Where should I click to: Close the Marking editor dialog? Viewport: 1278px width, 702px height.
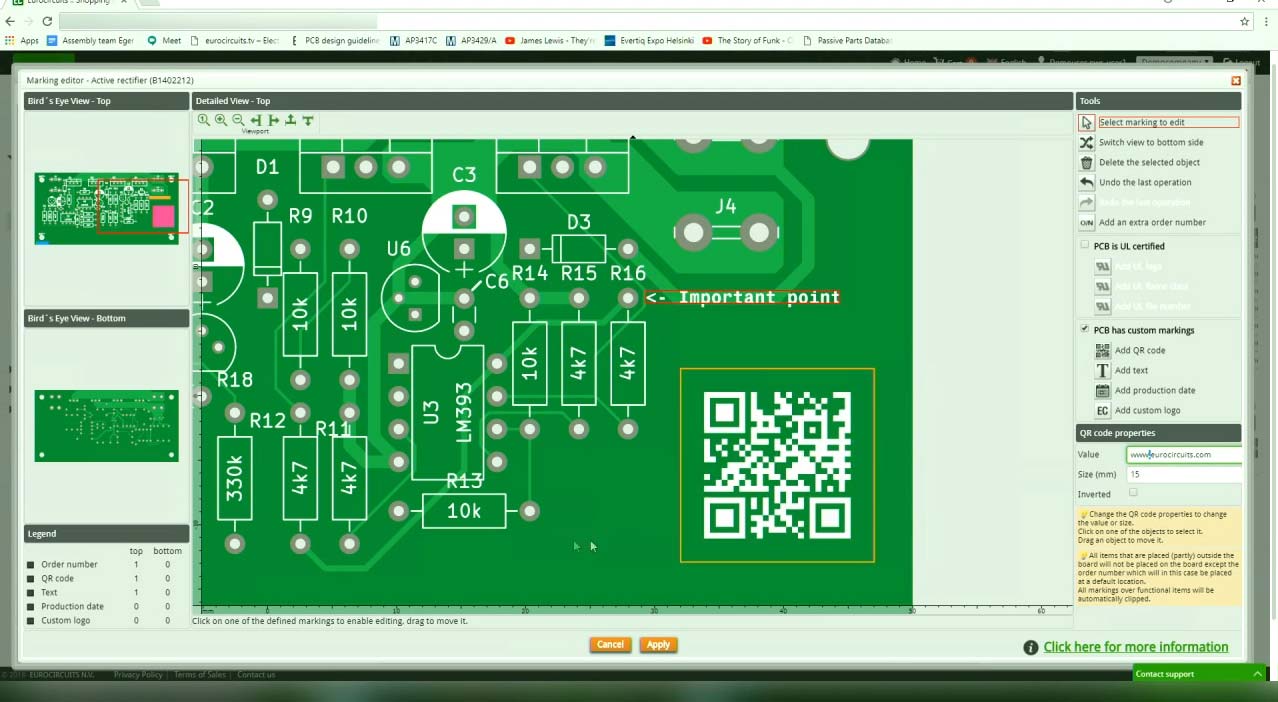coord(1236,81)
